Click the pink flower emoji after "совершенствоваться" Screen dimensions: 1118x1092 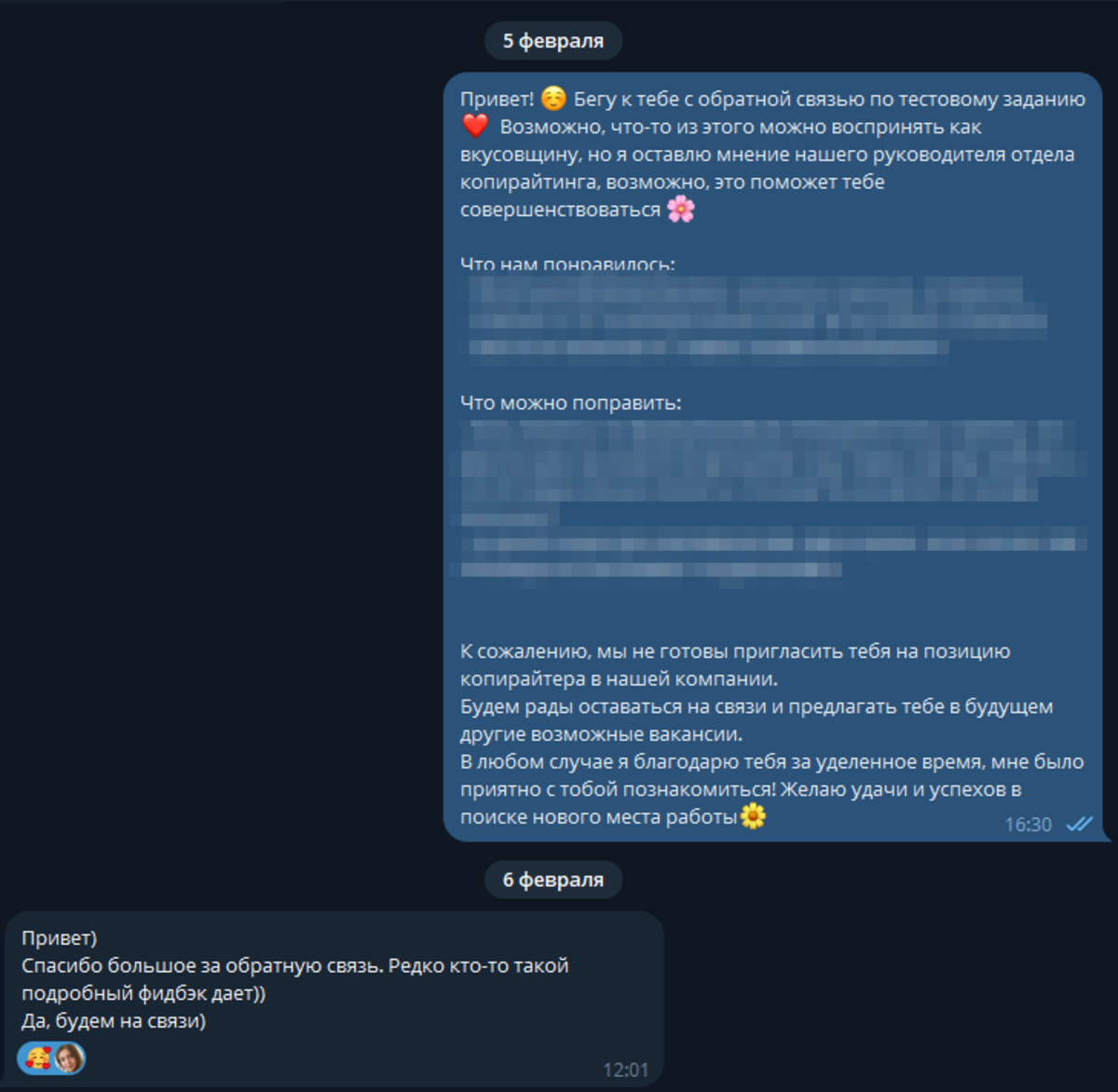[x=681, y=209]
